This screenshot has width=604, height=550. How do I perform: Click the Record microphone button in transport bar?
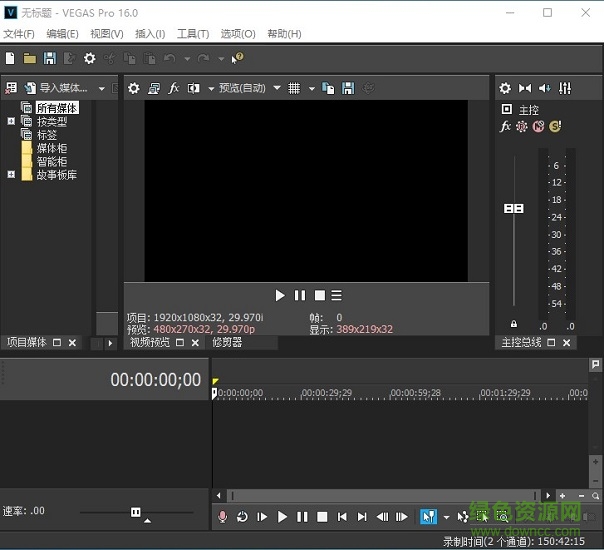coord(223,517)
